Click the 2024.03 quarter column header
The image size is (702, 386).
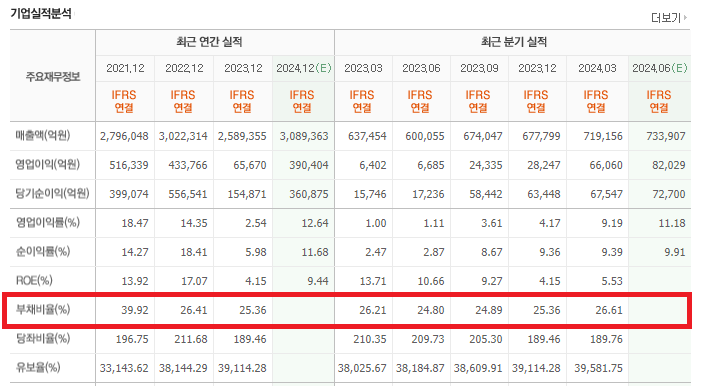click(x=597, y=68)
